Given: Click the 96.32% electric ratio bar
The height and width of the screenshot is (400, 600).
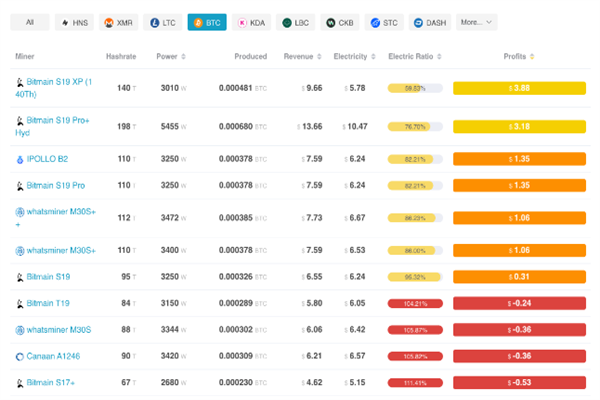Looking at the screenshot, I should click(415, 277).
